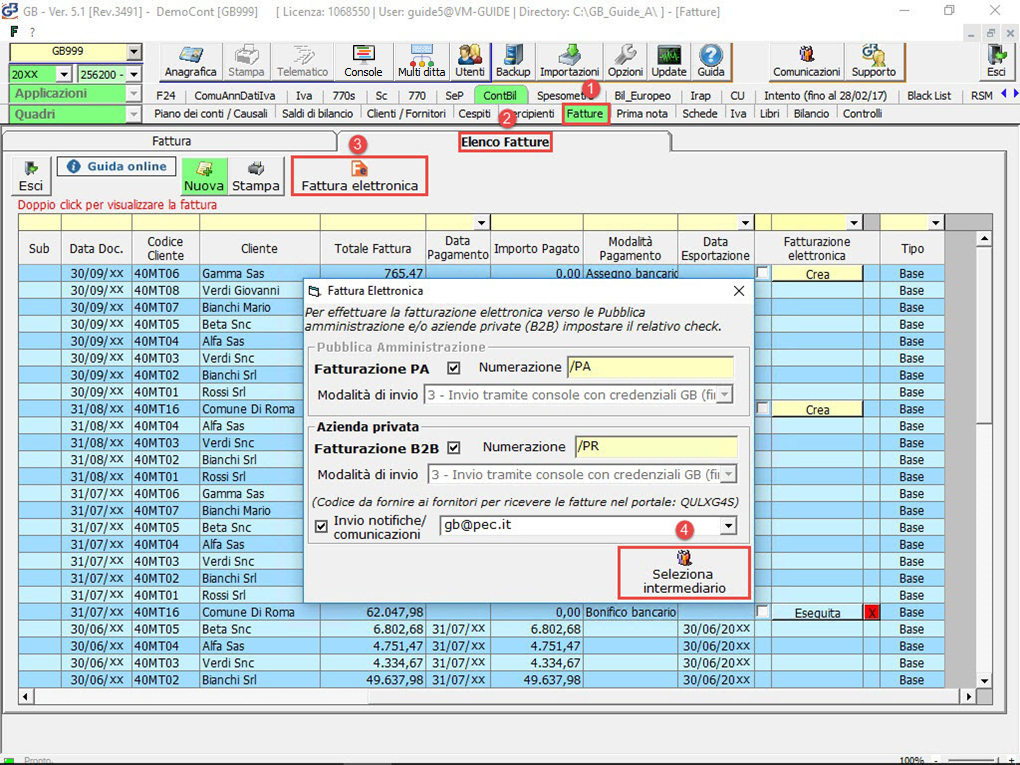Screen dimensions: 1020x765
Task: Click the /PA numerazione field
Action: click(x=650, y=367)
